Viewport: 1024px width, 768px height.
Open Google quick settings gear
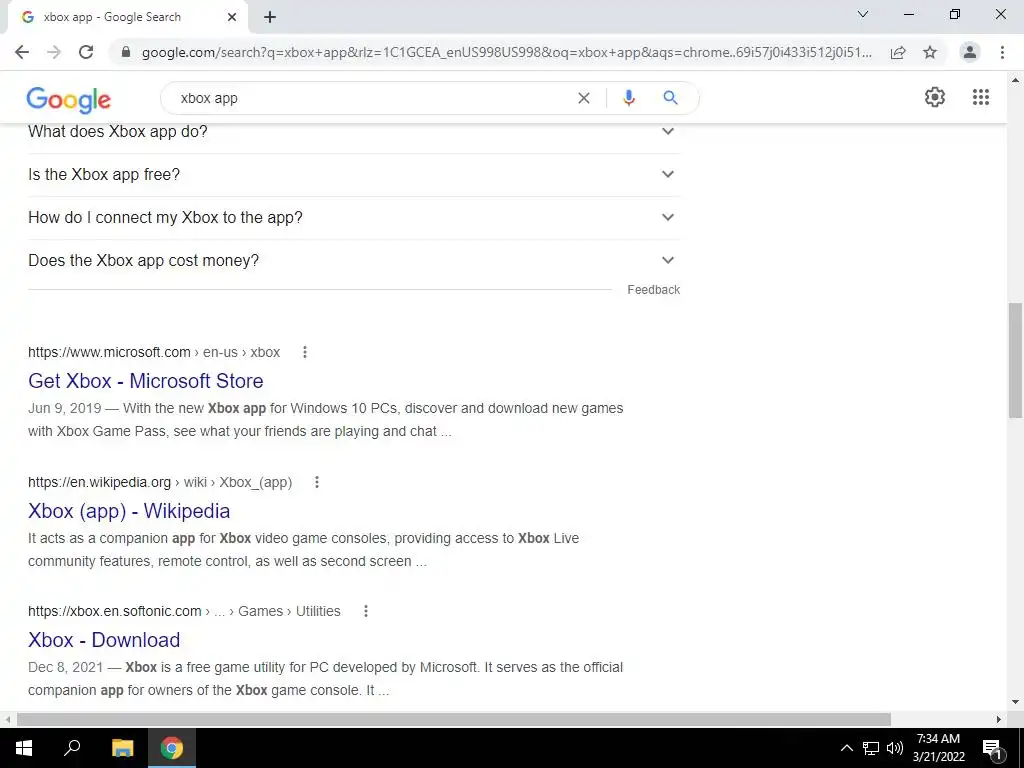tap(935, 97)
